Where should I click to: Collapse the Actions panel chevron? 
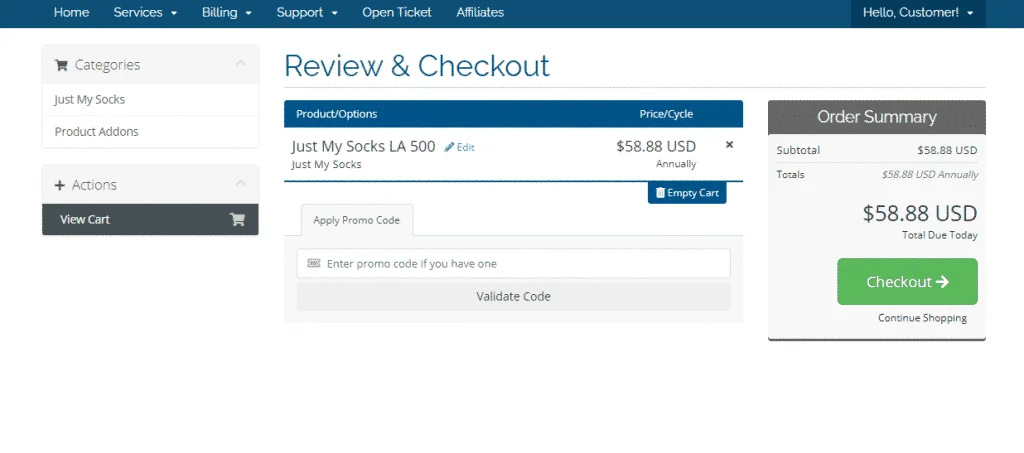point(240,184)
